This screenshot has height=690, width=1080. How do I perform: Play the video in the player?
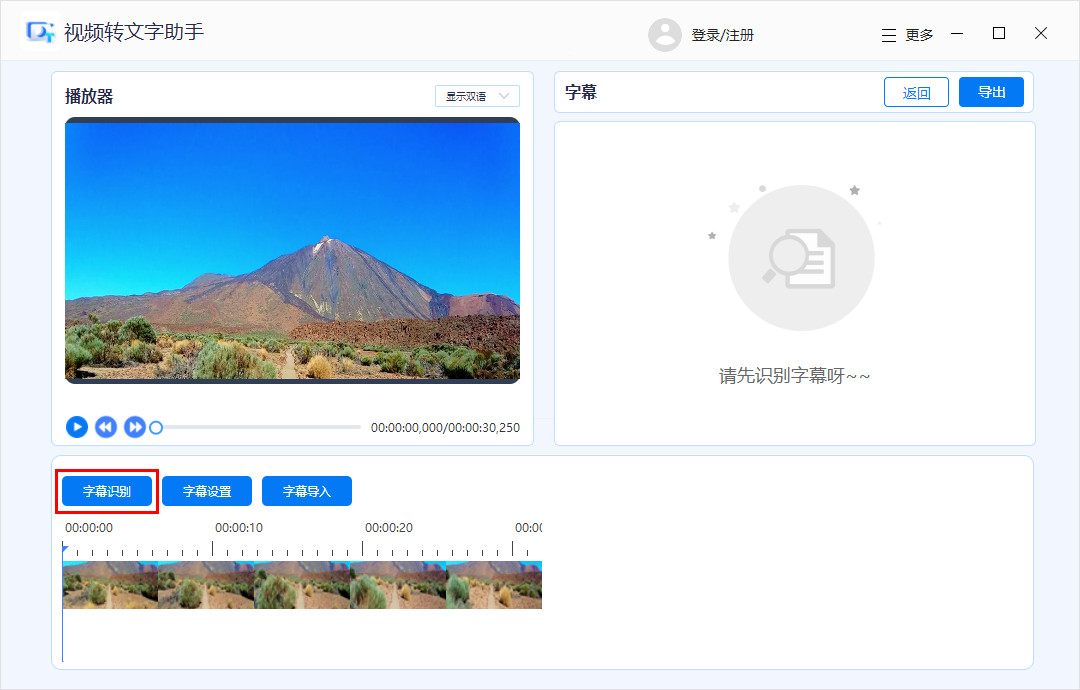click(x=77, y=427)
